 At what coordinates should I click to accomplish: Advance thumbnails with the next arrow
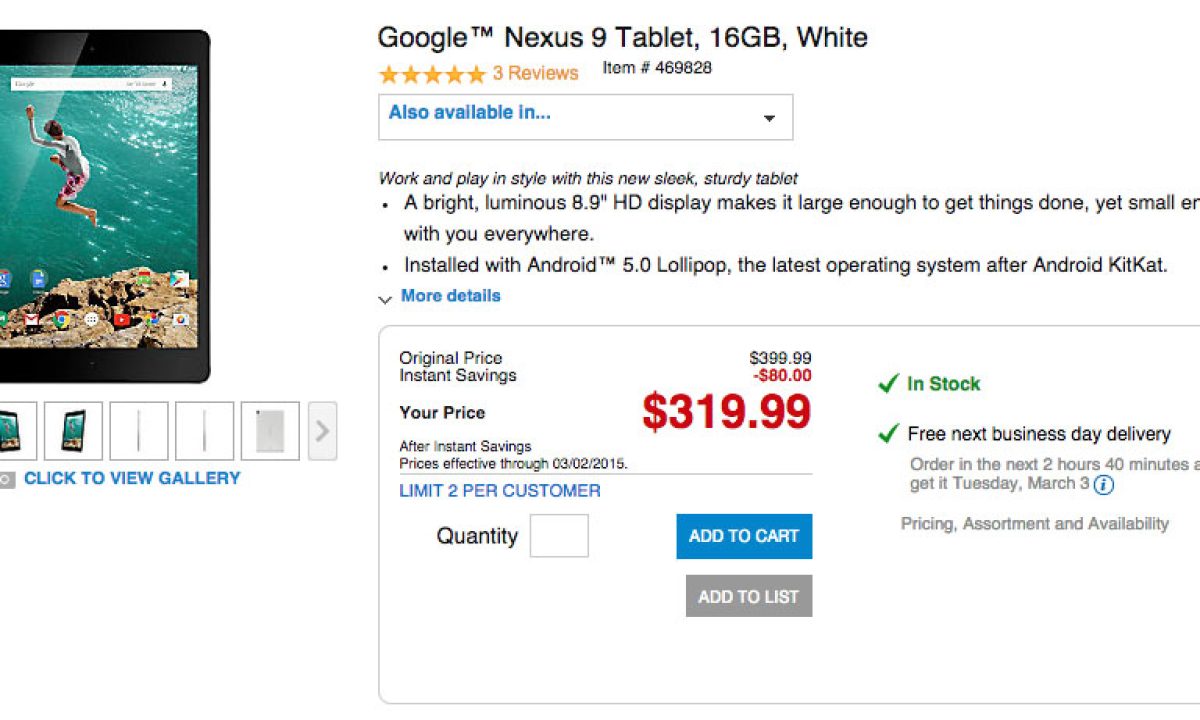tap(322, 431)
